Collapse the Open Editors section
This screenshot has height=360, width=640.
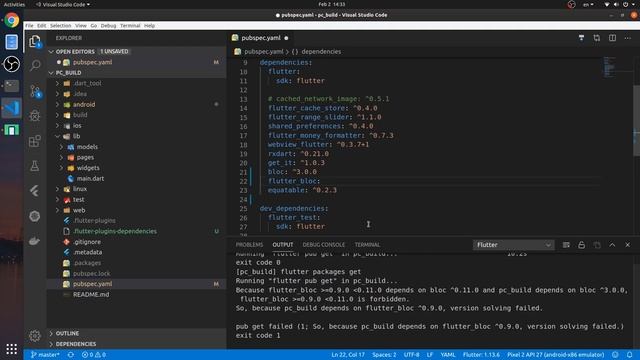[136, 51]
